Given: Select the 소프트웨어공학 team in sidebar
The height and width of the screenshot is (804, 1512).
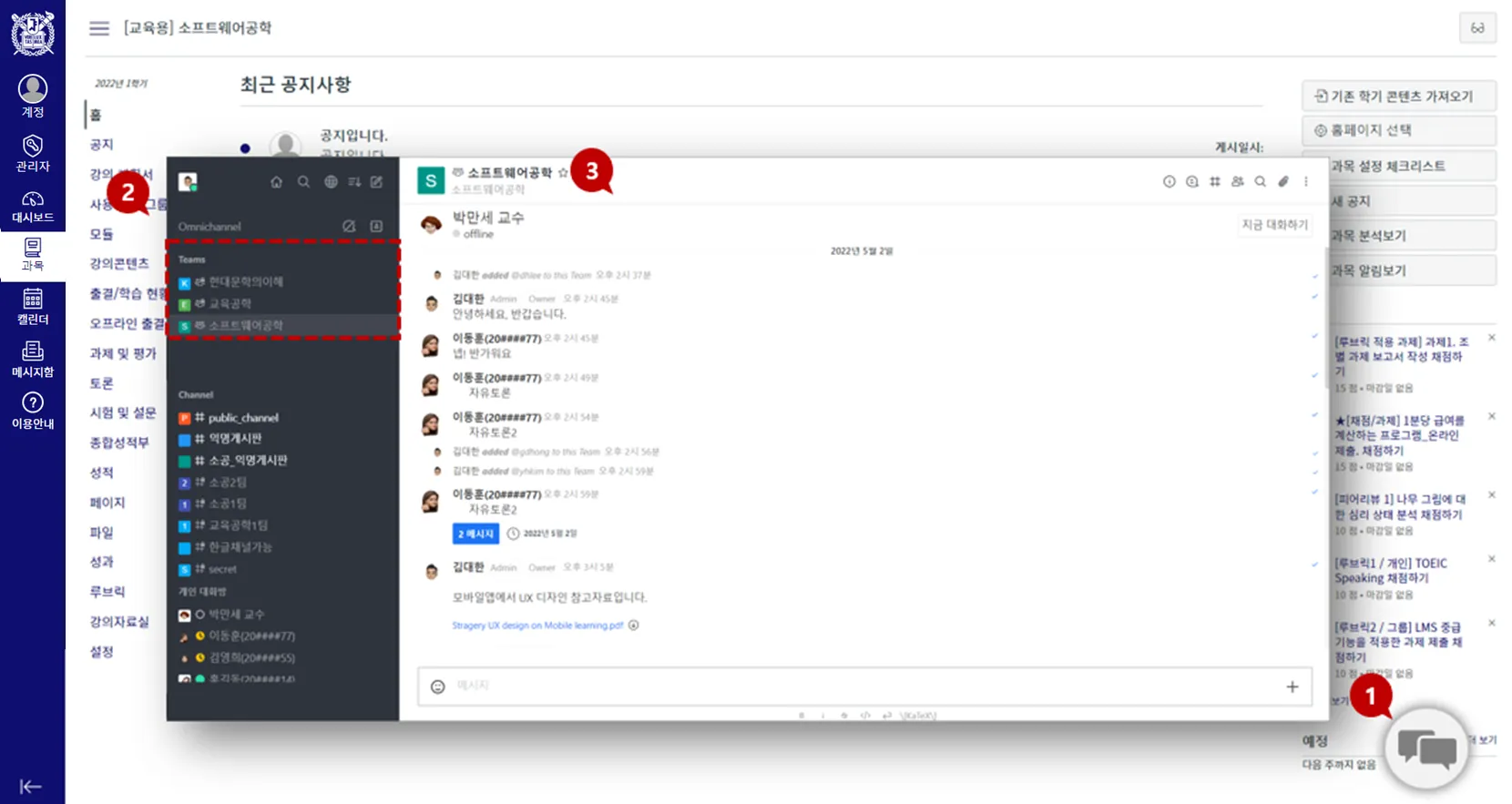Looking at the screenshot, I should pyautogui.click(x=282, y=326).
